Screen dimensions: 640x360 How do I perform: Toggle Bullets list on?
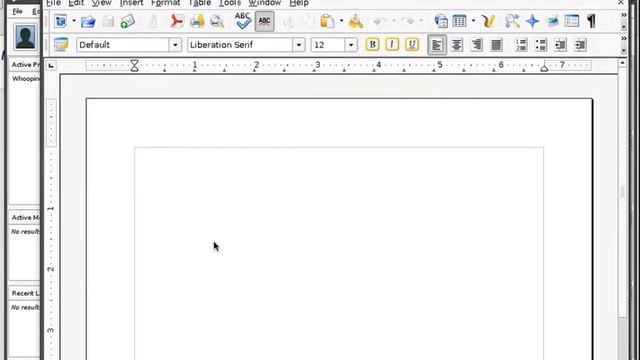coord(541,45)
